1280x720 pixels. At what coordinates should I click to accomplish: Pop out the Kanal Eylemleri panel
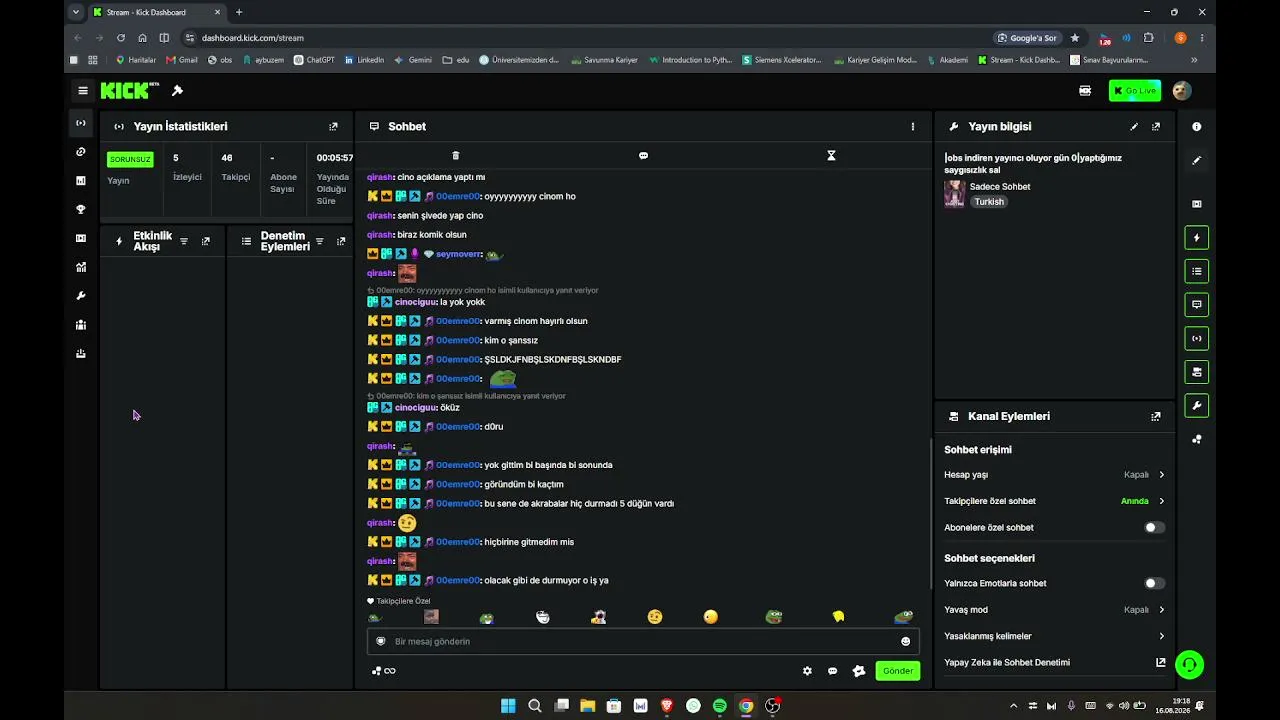click(x=1156, y=417)
